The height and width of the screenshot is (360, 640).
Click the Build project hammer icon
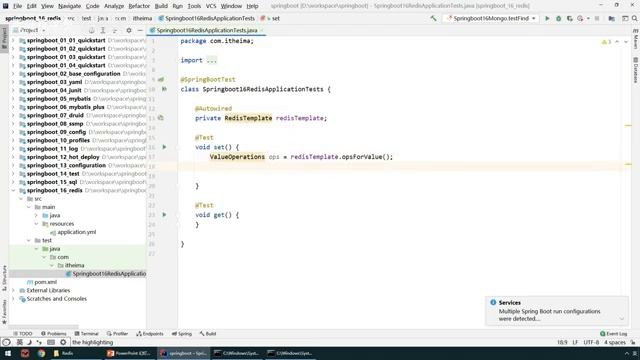[433, 18]
